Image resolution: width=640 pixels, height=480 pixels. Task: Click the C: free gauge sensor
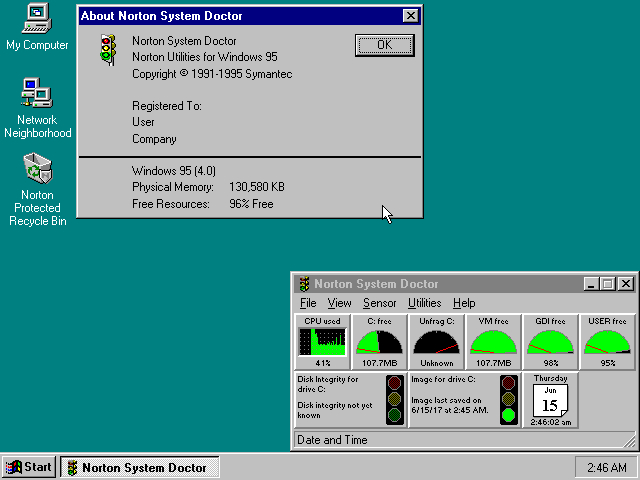(x=380, y=342)
